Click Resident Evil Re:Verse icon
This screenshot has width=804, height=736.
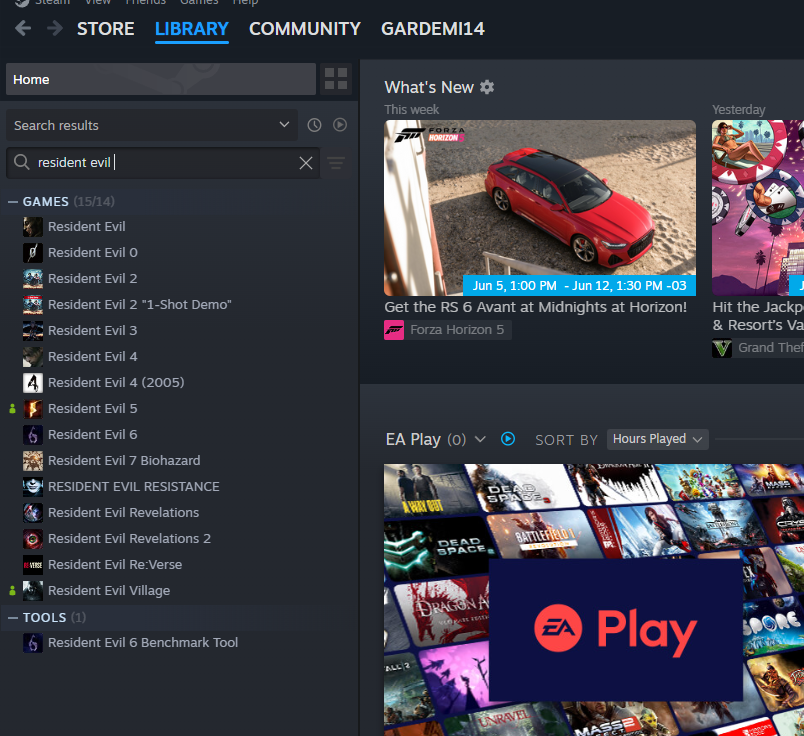click(x=33, y=565)
